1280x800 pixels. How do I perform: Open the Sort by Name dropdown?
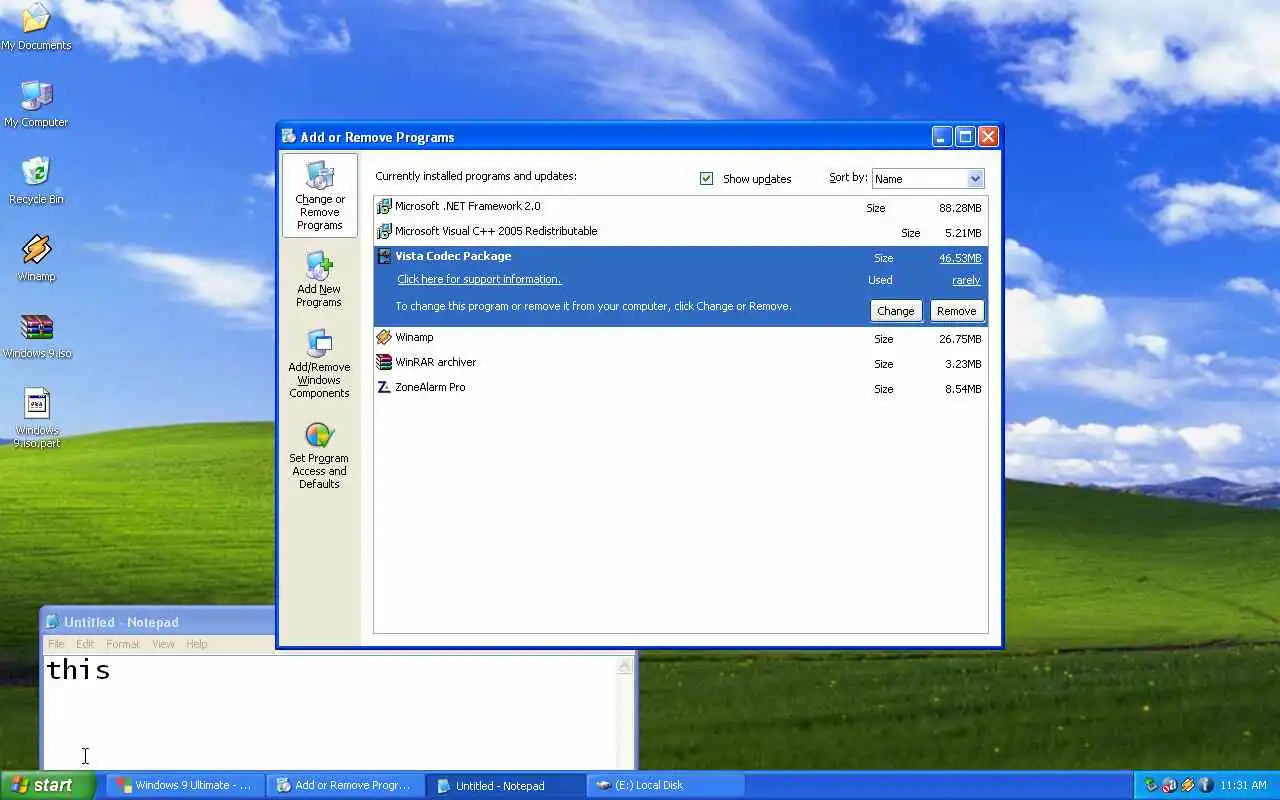pos(928,179)
